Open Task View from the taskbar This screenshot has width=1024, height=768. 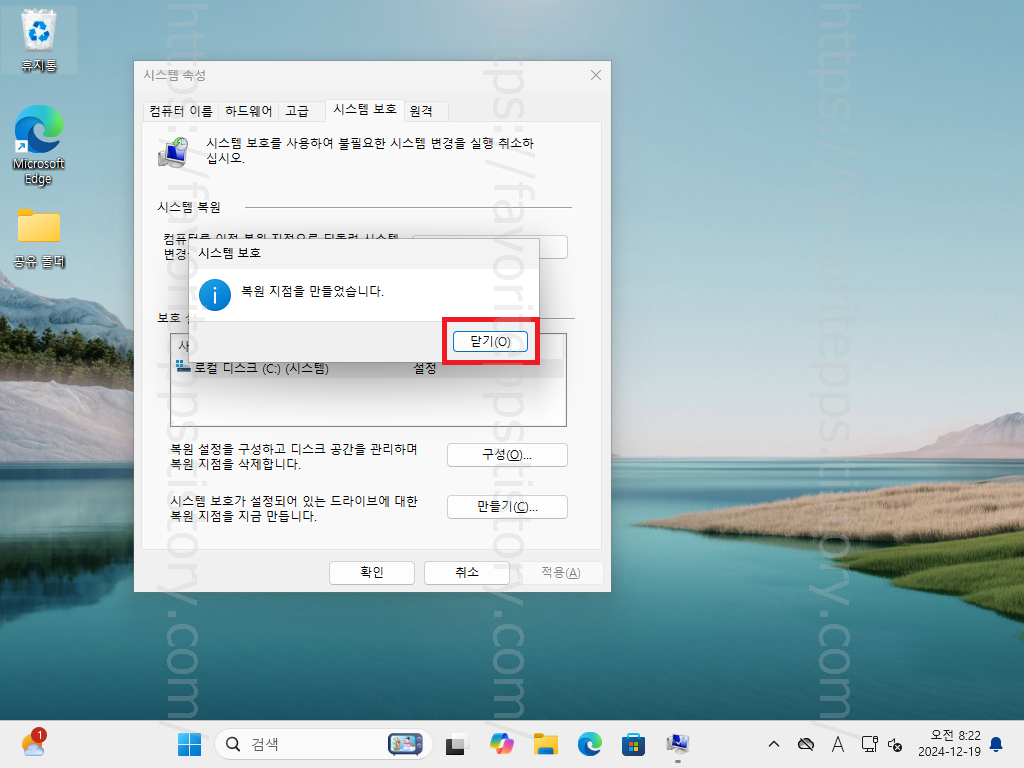click(x=456, y=744)
